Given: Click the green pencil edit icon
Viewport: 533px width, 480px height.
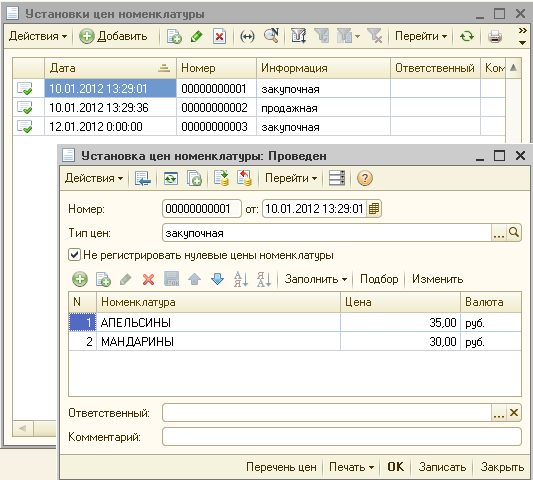Looking at the screenshot, I should click(x=196, y=36).
